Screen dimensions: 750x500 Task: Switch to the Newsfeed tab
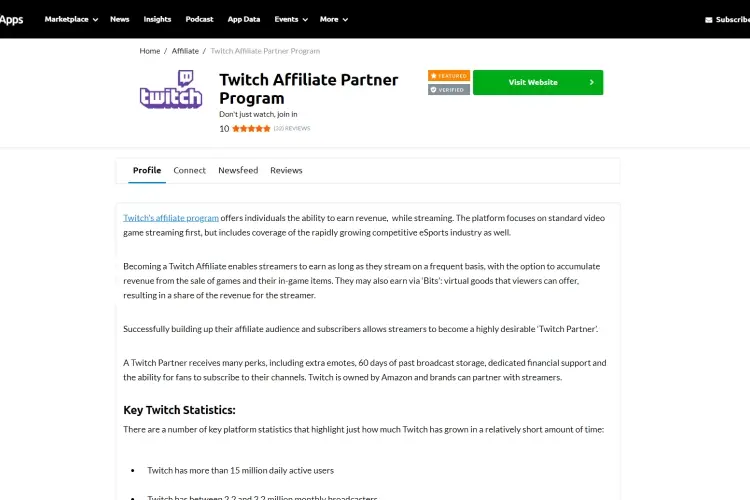[238, 170]
